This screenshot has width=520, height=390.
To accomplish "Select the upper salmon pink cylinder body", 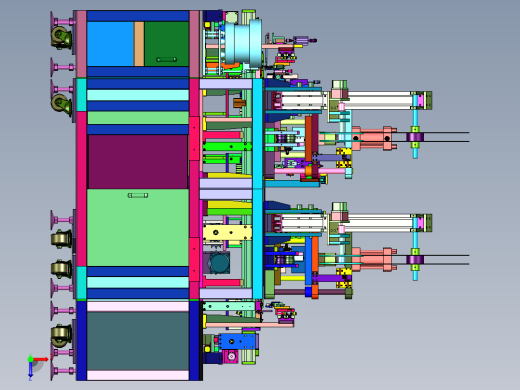I will (x=373, y=138).
